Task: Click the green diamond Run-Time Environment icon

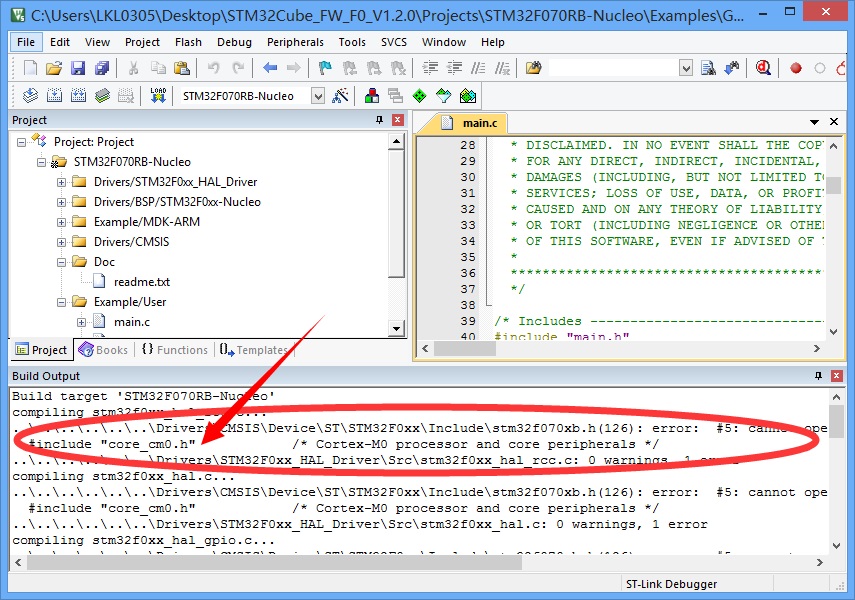Action: pyautogui.click(x=419, y=96)
